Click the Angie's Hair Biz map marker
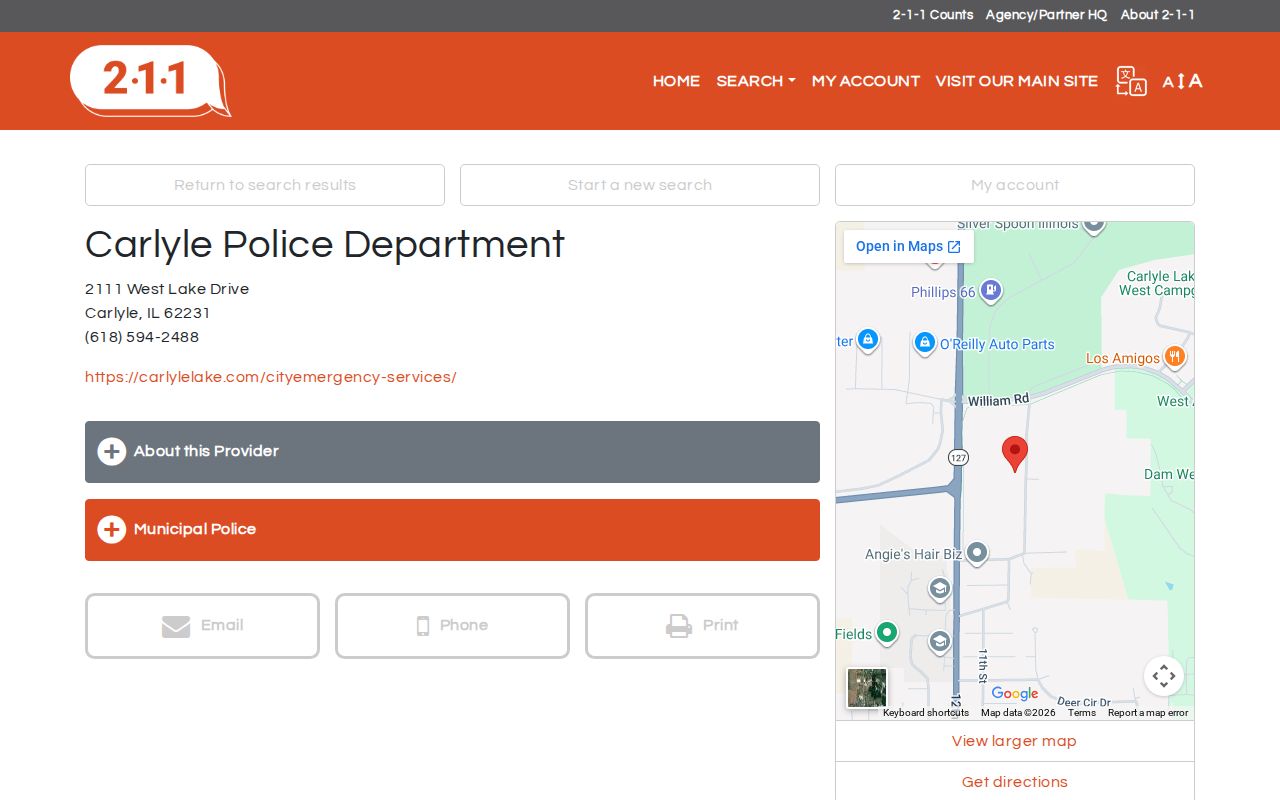 pyautogui.click(x=977, y=552)
